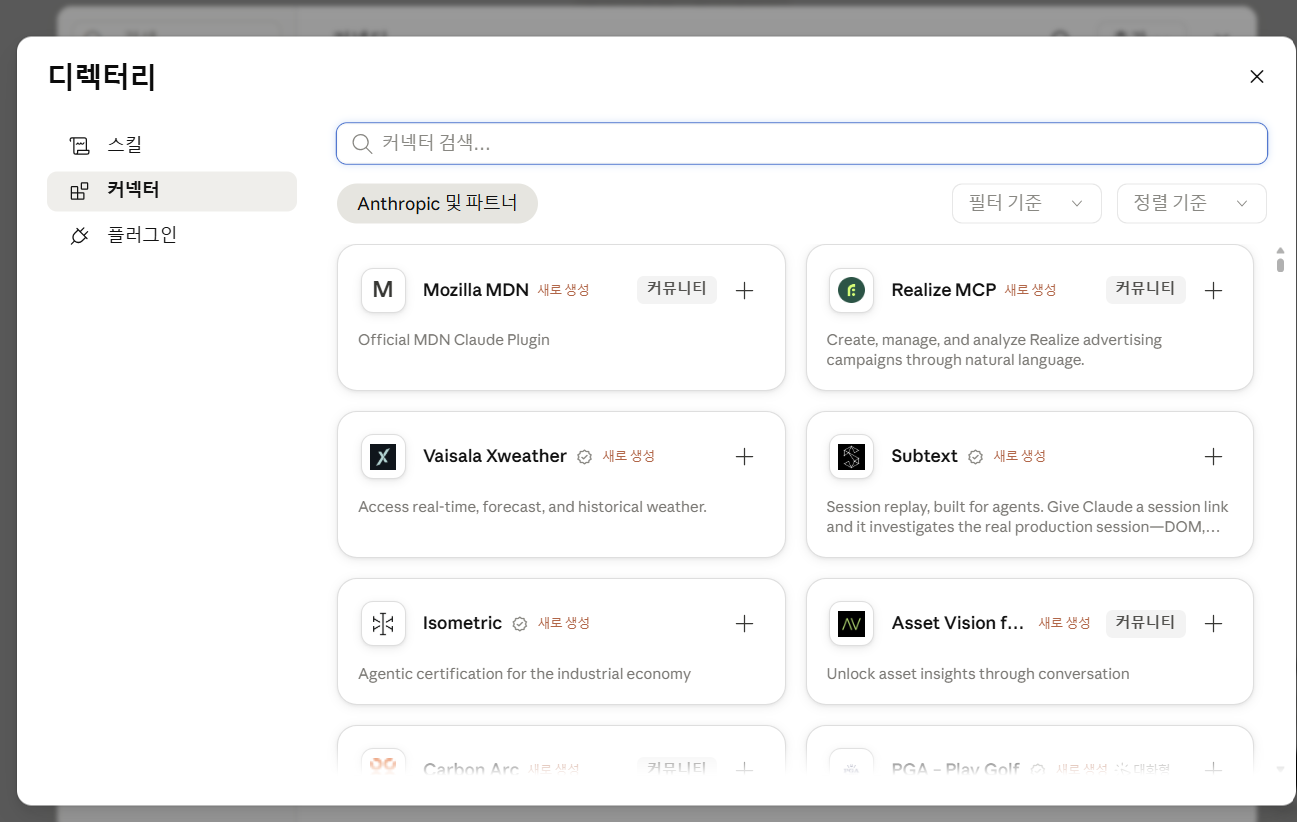
Task: Click the connector list scrollbar thumb
Action: coord(1280,264)
